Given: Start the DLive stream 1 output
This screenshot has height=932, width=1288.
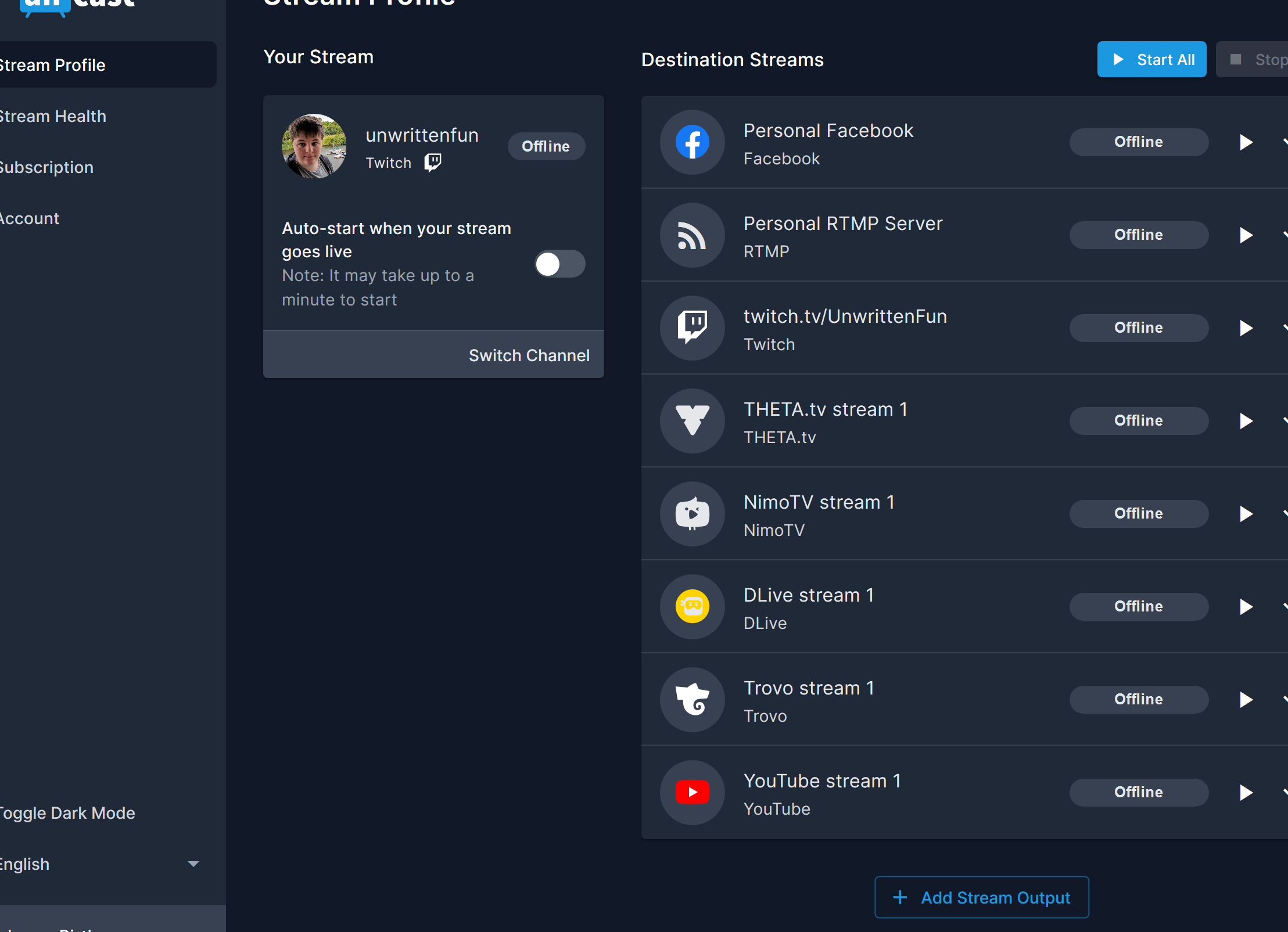Looking at the screenshot, I should [x=1246, y=607].
